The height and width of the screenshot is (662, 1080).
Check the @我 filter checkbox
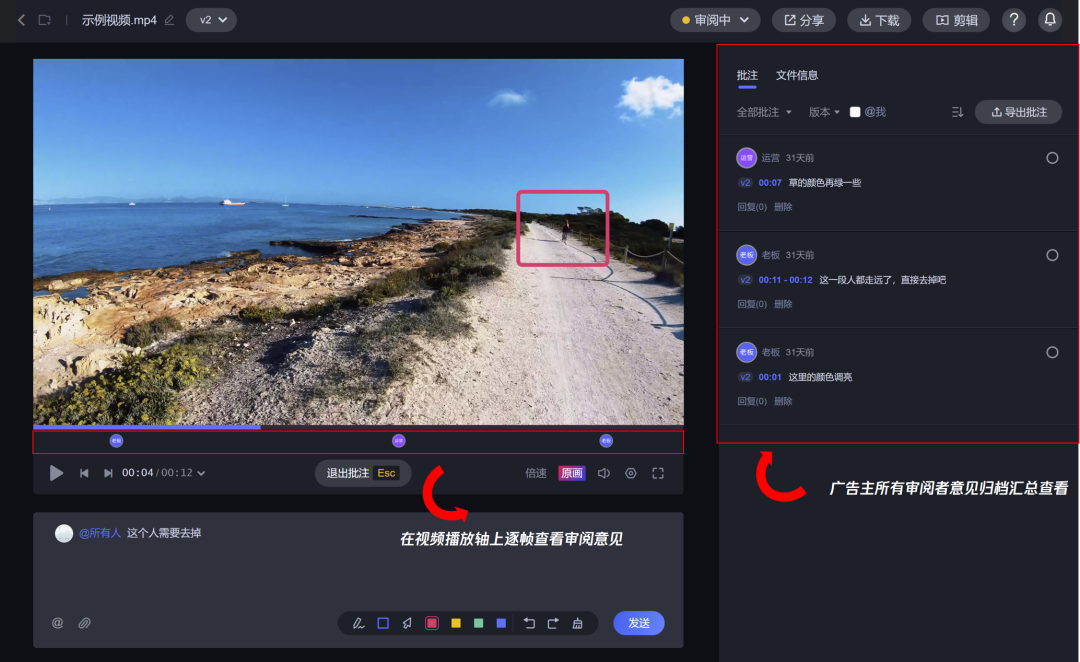click(855, 112)
